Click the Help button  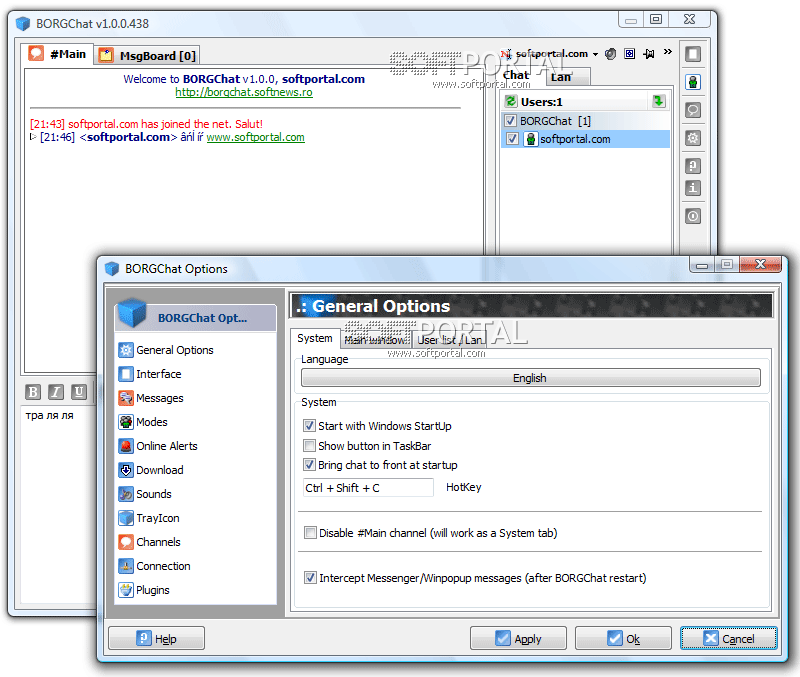coord(157,638)
